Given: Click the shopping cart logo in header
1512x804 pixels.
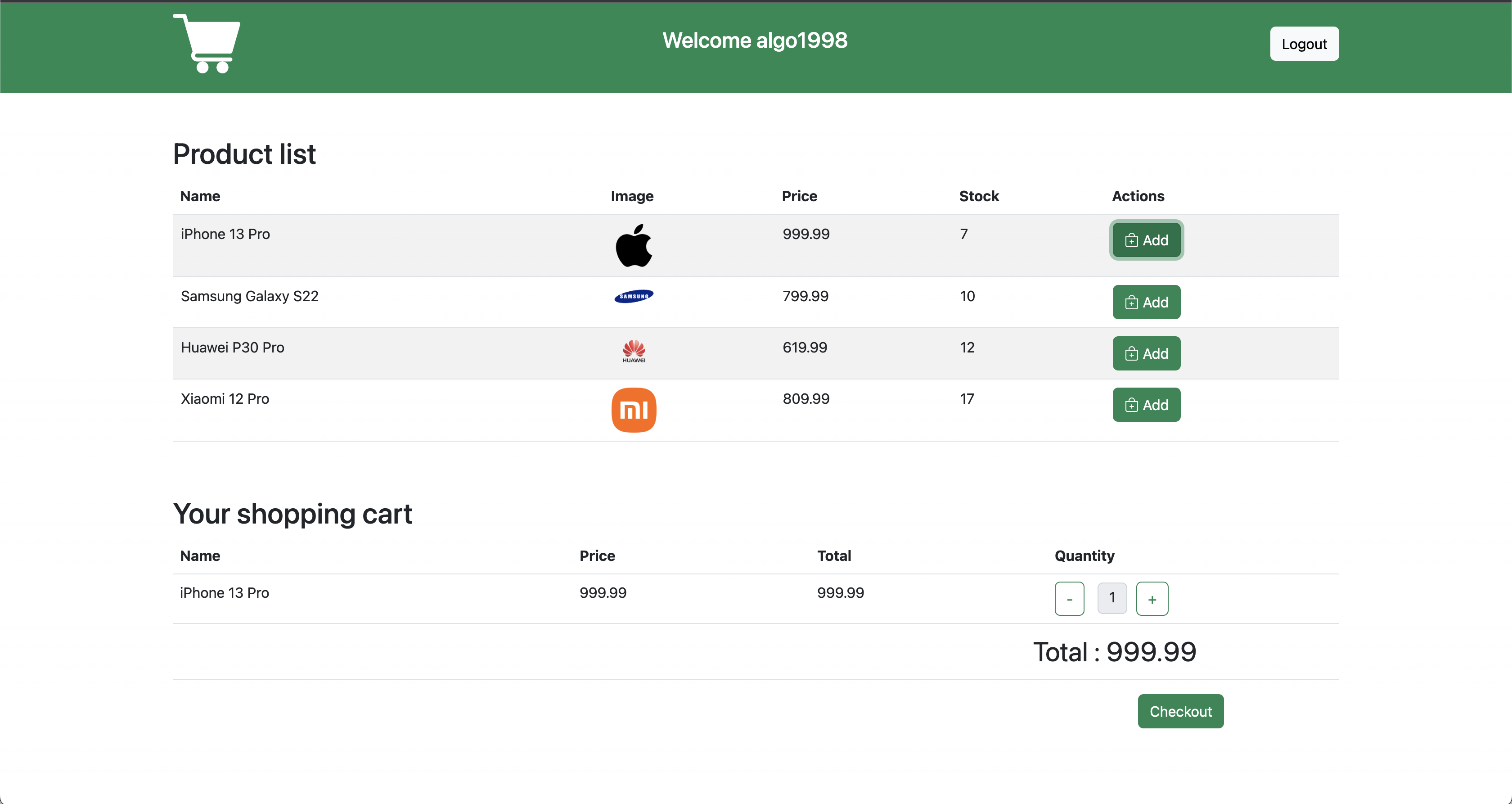Looking at the screenshot, I should coord(207,44).
